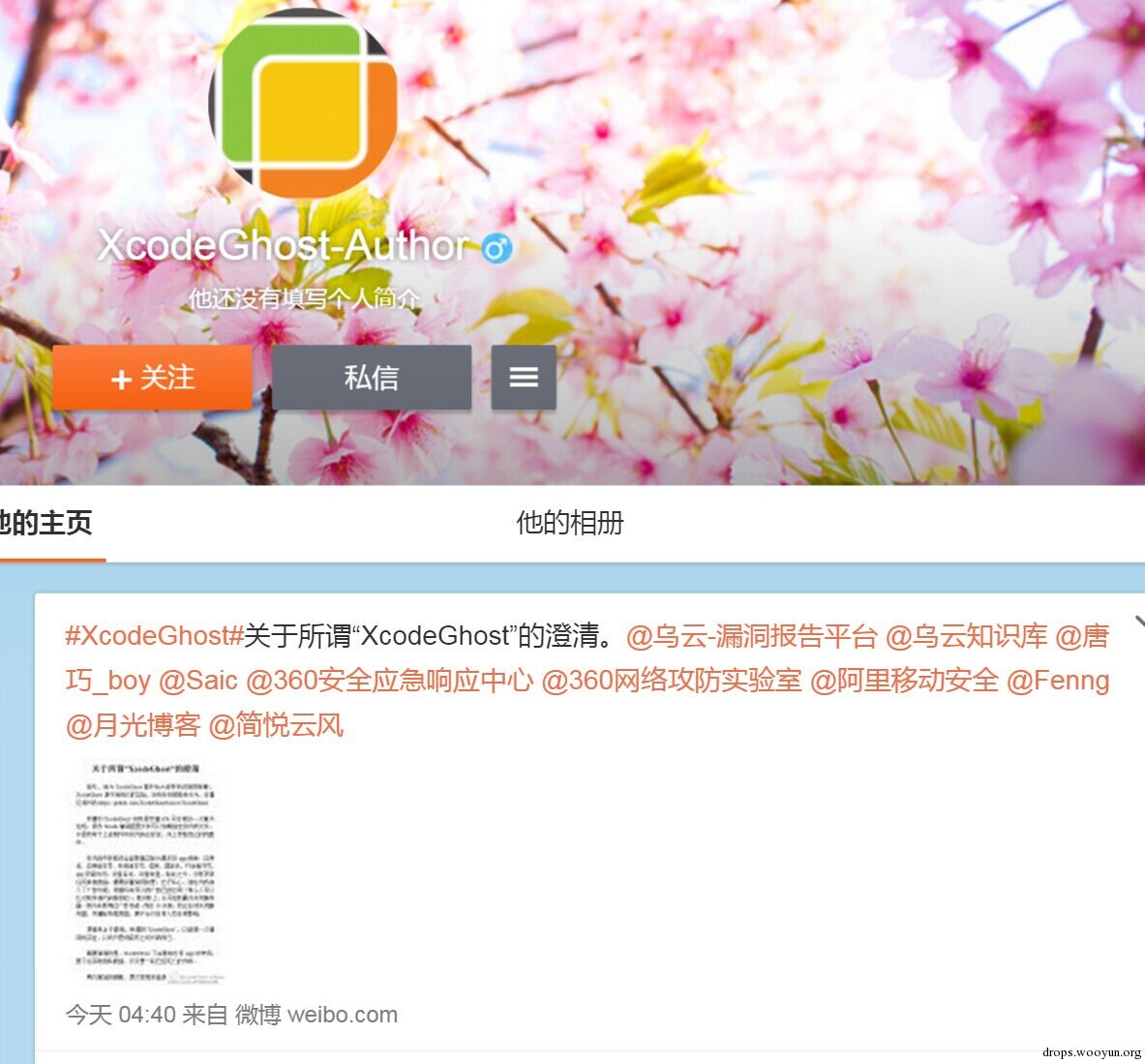Send a private message via 私信
This screenshot has height=1064, width=1145.
click(x=372, y=378)
